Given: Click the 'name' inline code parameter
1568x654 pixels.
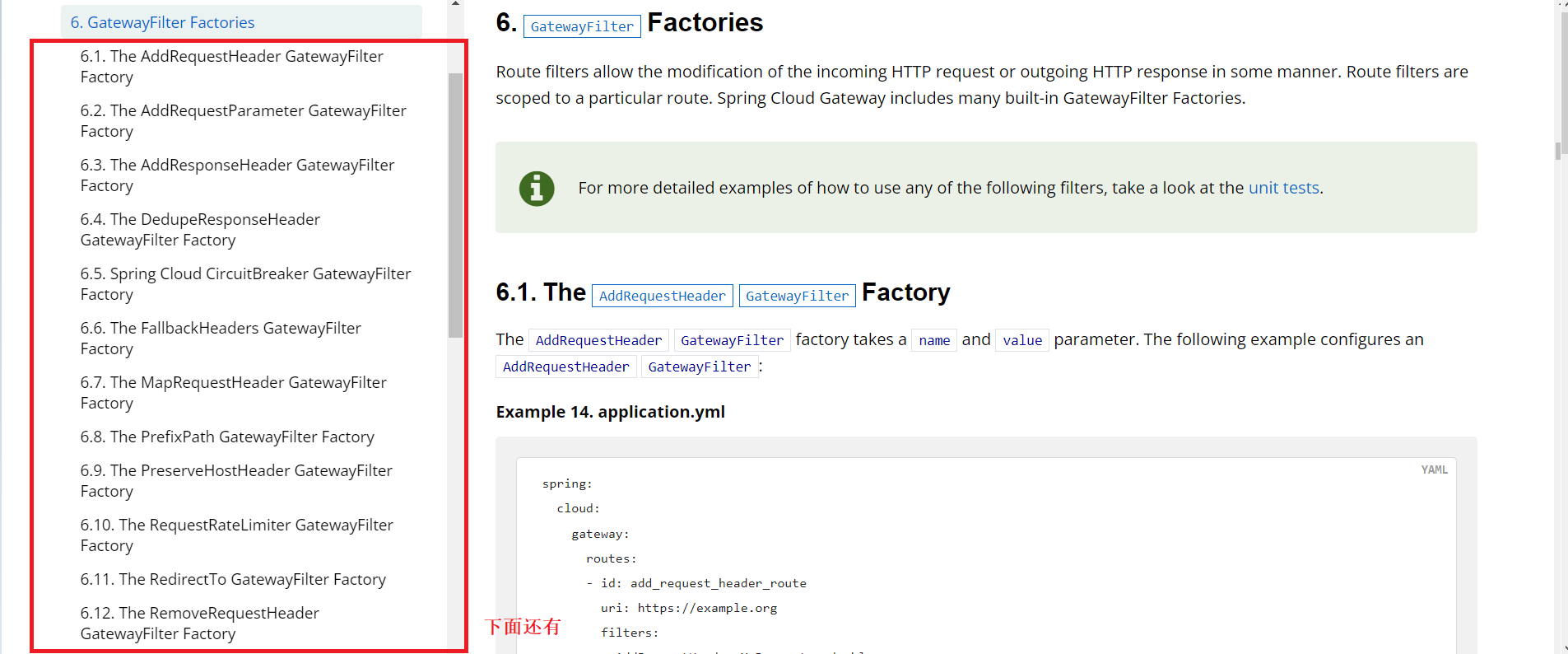Looking at the screenshot, I should coord(934,340).
